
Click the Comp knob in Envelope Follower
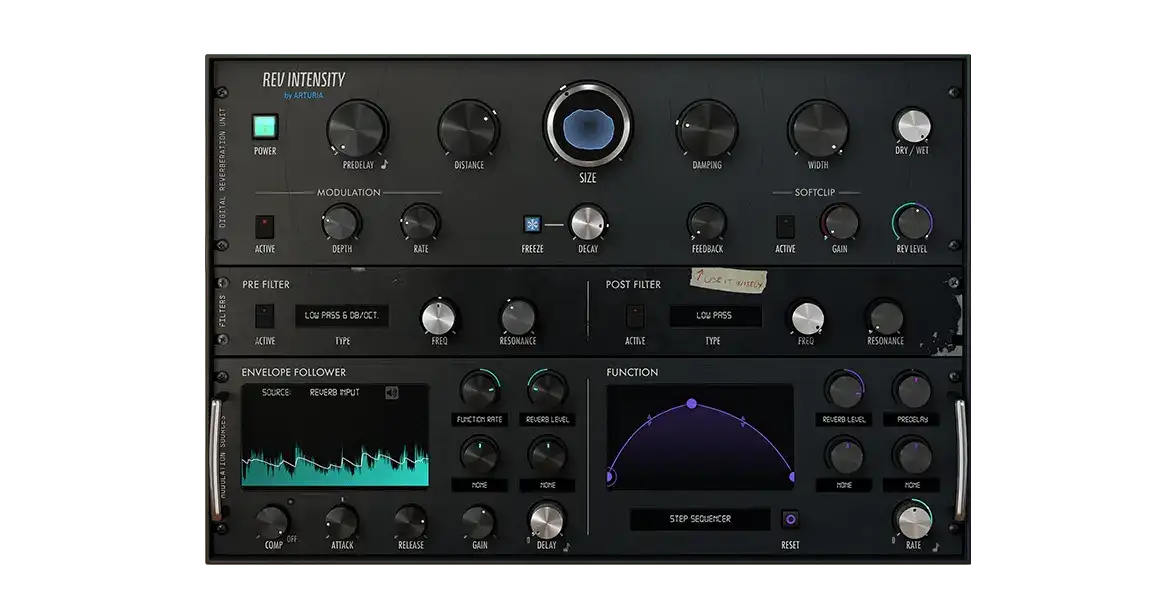[x=272, y=522]
